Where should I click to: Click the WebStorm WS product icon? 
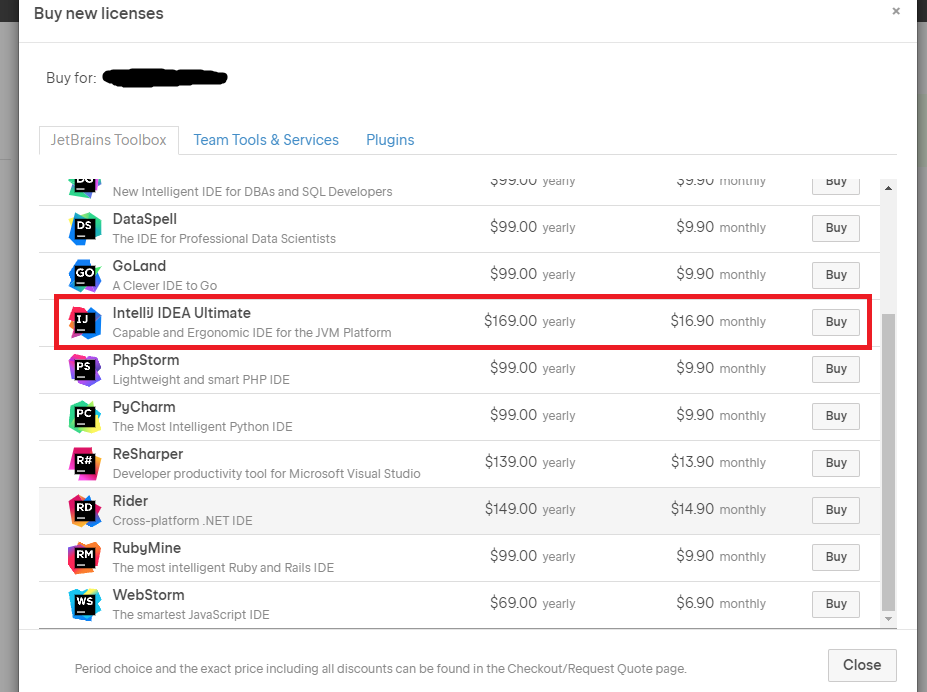tap(85, 604)
